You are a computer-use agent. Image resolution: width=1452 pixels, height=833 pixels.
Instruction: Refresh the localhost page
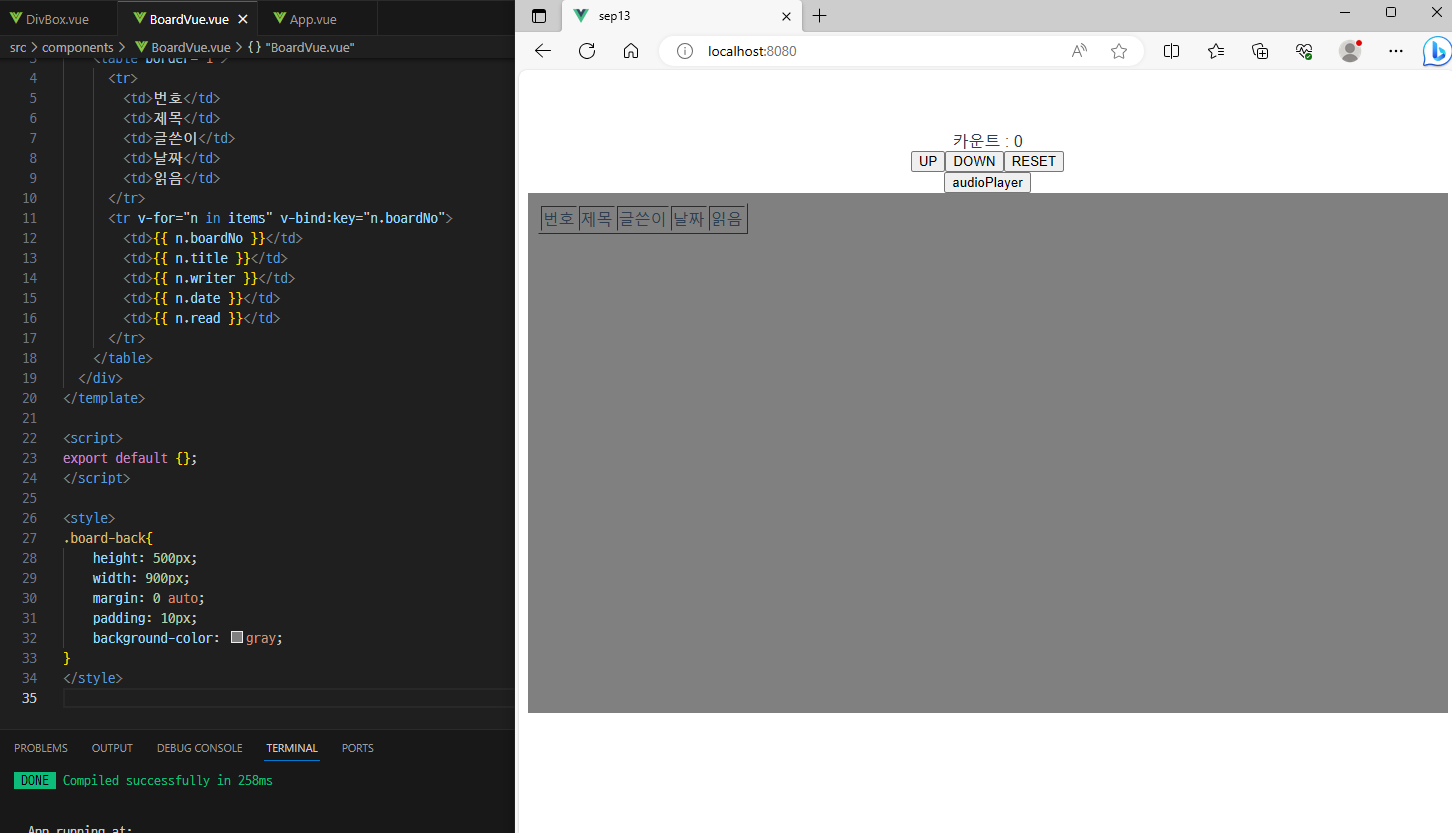click(587, 51)
